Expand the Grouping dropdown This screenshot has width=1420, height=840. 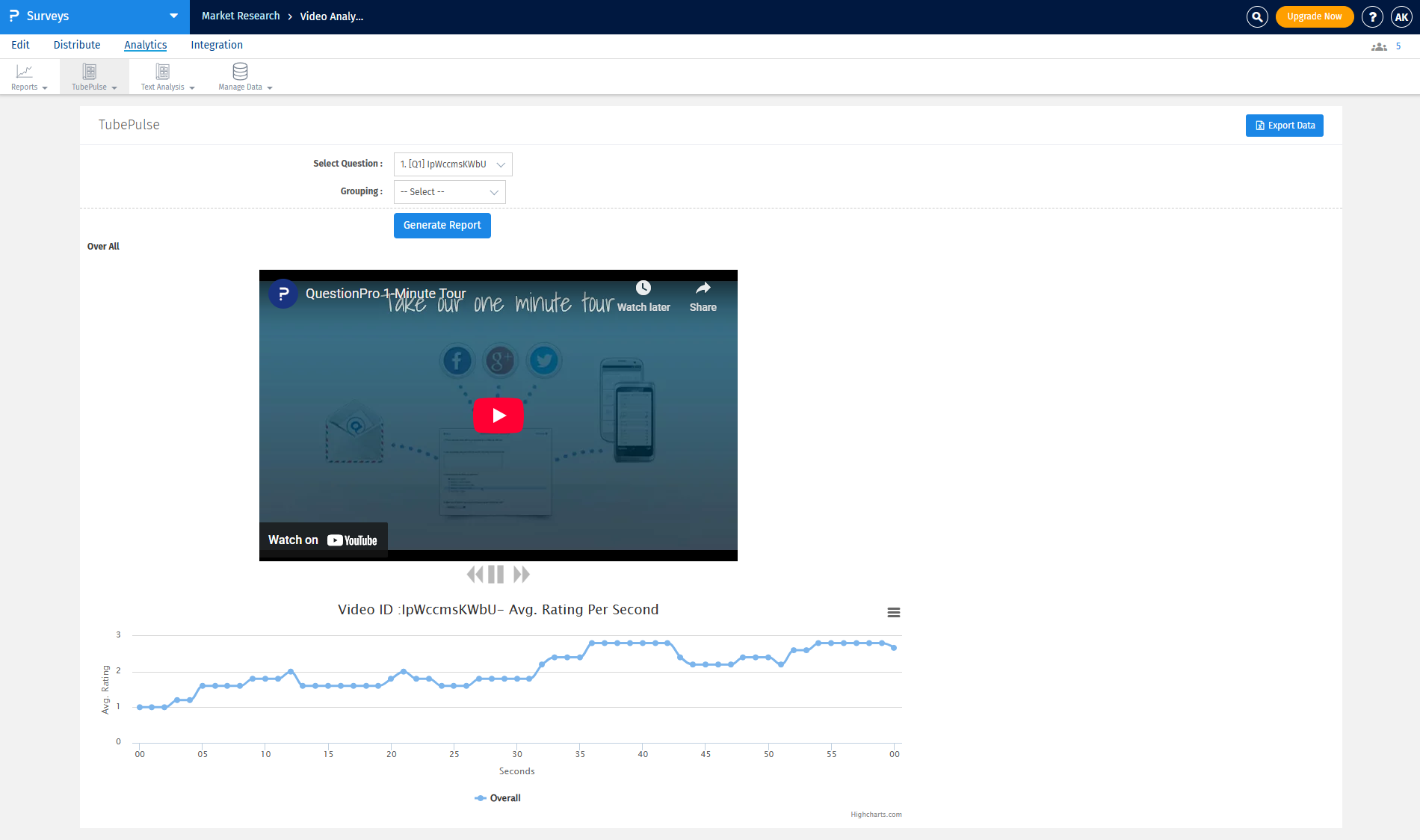(x=449, y=192)
